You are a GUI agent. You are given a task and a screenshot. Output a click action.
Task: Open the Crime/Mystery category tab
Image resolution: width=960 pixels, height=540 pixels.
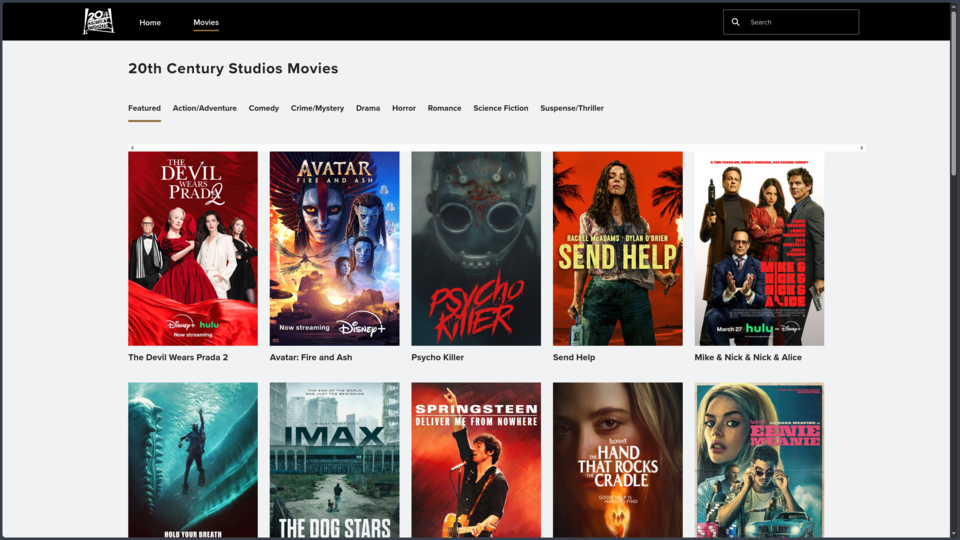pyautogui.click(x=317, y=108)
